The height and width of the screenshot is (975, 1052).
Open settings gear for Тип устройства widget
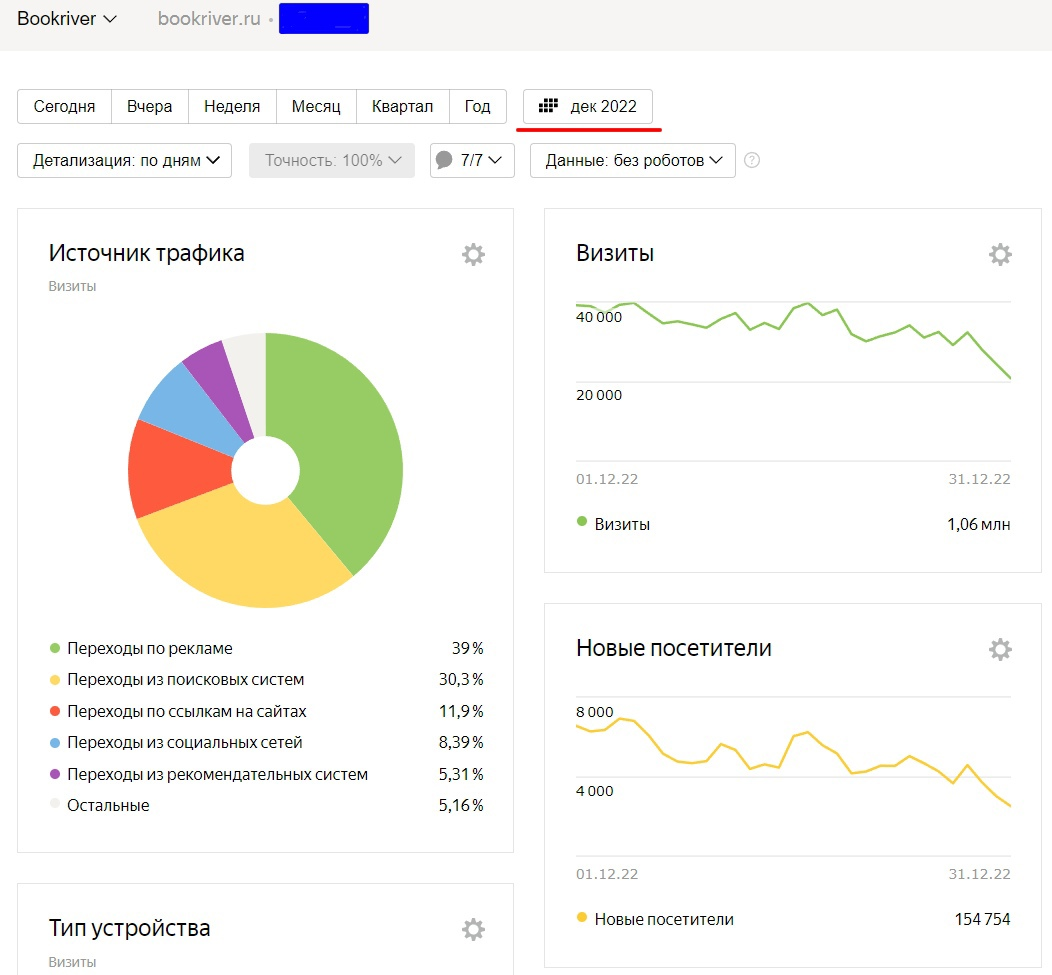pyautogui.click(x=473, y=929)
